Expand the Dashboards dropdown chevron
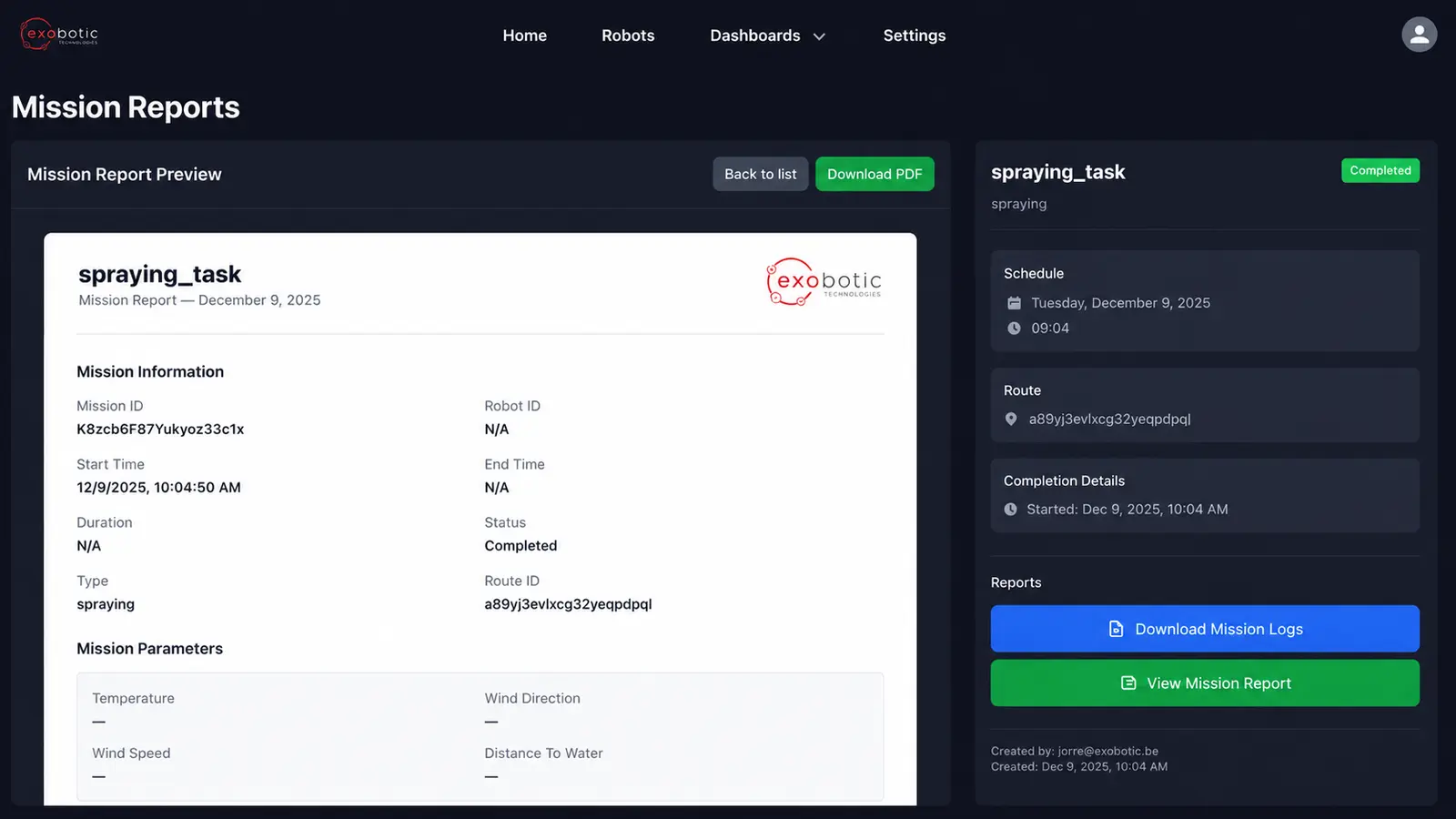This screenshot has height=819, width=1456. (x=819, y=36)
